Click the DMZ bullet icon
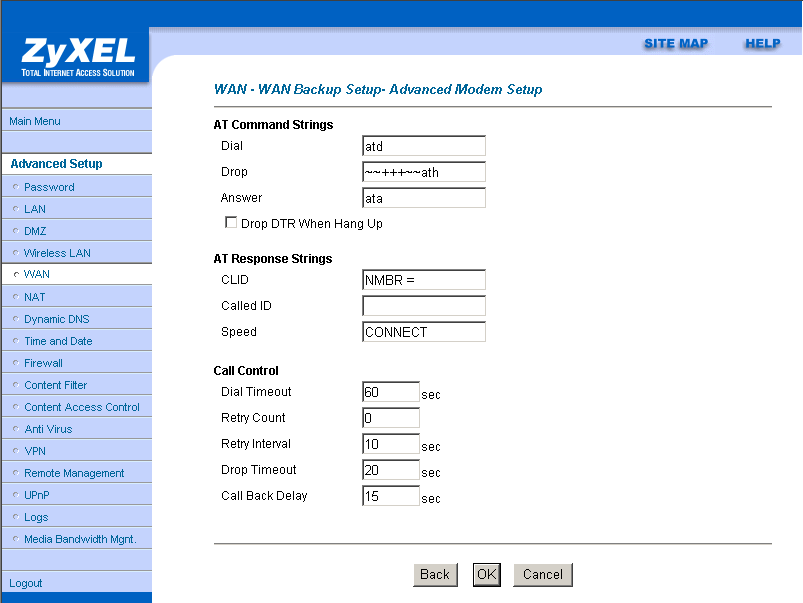 pos(16,231)
